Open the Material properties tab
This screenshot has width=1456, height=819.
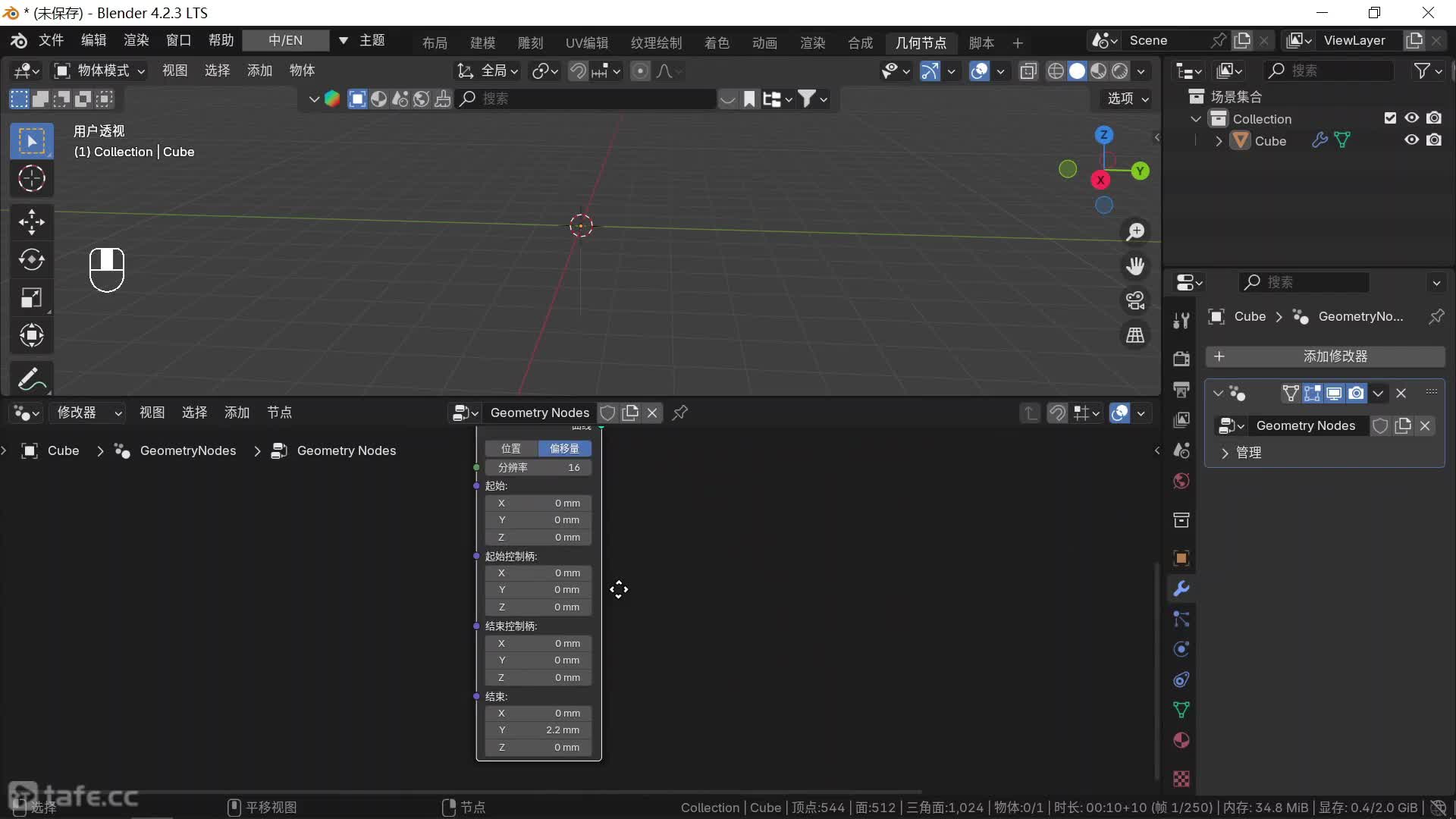[1181, 740]
